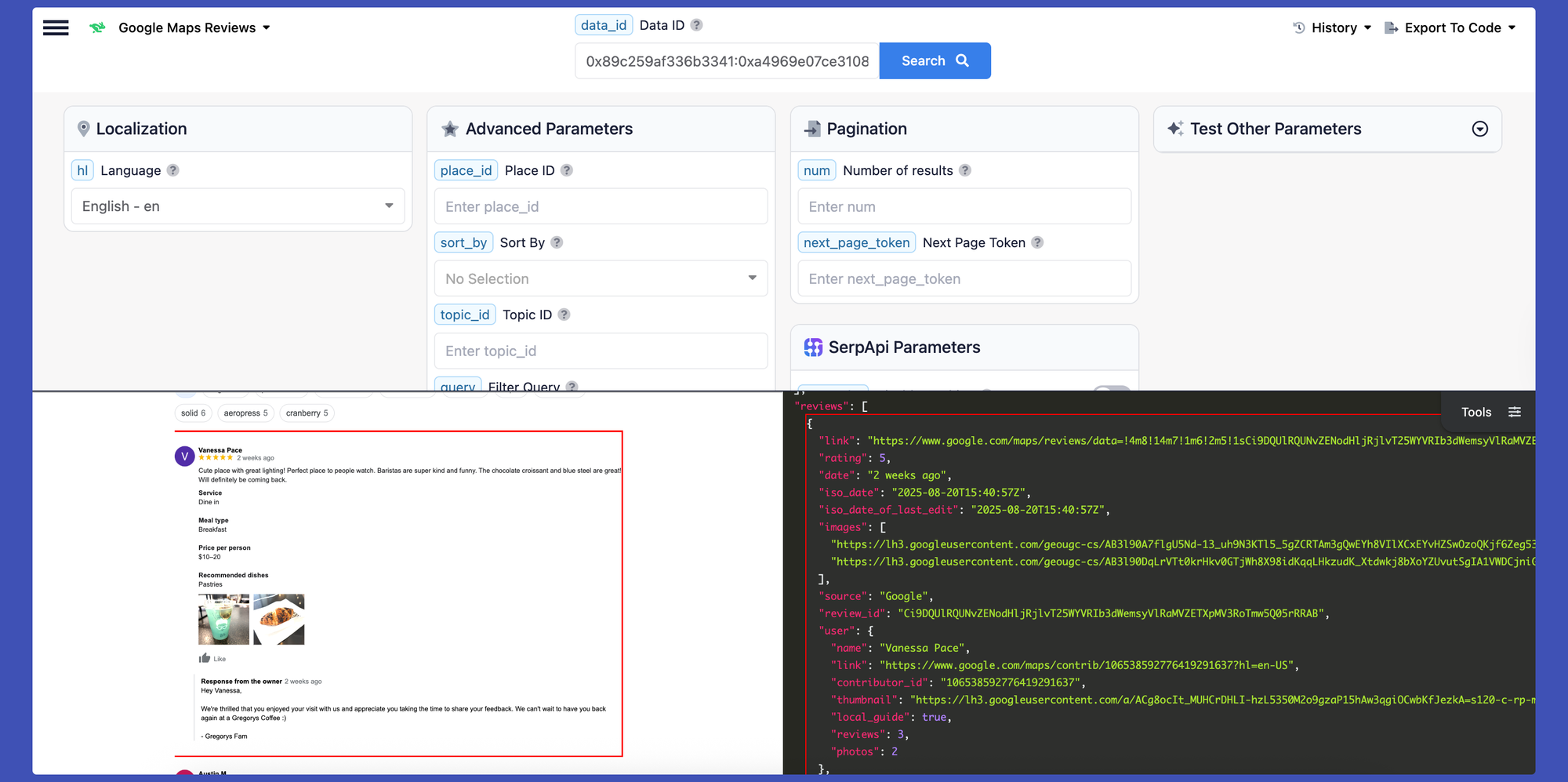This screenshot has height=782, width=1568.
Task: Click the next_page_token parameter tag
Action: tap(857, 242)
